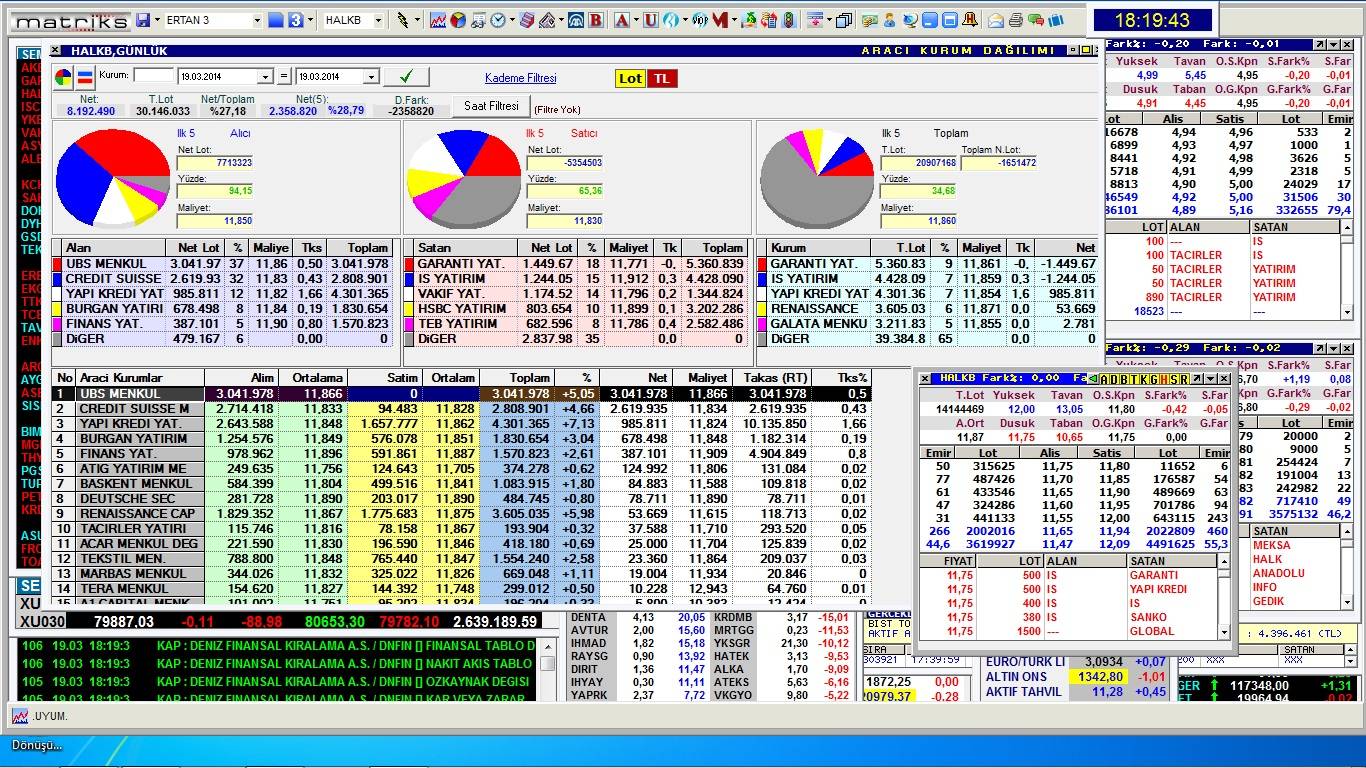This screenshot has width=1366, height=768.
Task: Toggle pie chart view in HALKB panel
Action: (63, 77)
